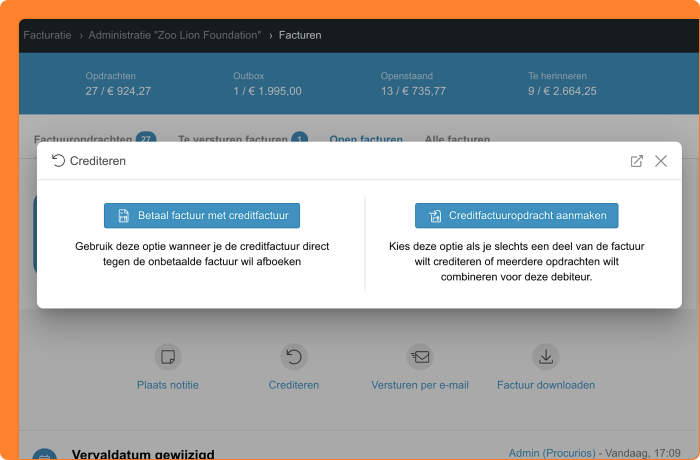This screenshot has width=700, height=460.
Task: Click the Vervaldatum gewijzigd entry title
Action: click(x=143, y=454)
